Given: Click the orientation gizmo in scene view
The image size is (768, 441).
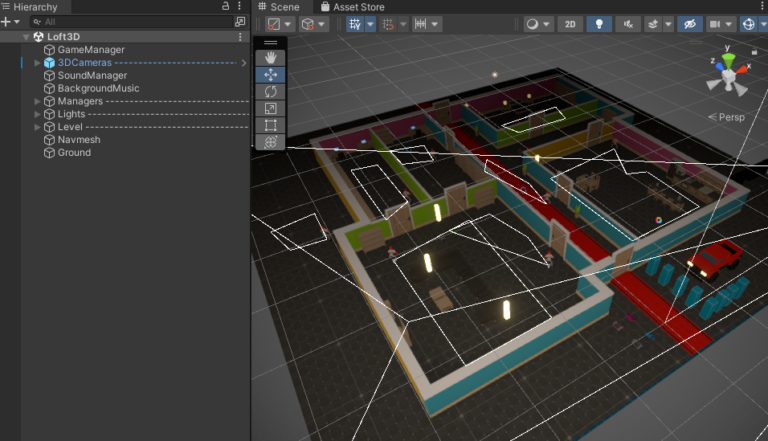Looking at the screenshot, I should point(729,75).
